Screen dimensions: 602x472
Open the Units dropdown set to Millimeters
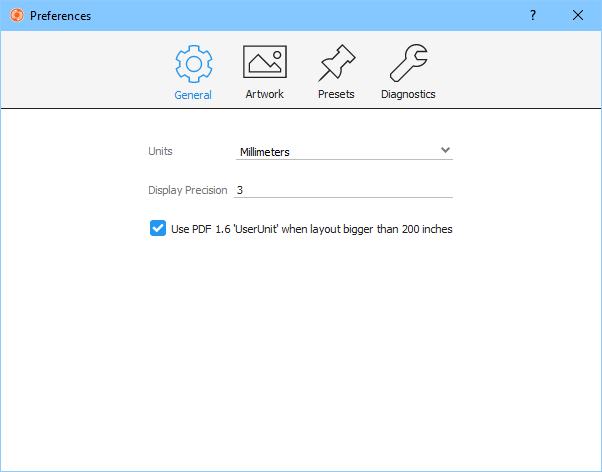(344, 151)
